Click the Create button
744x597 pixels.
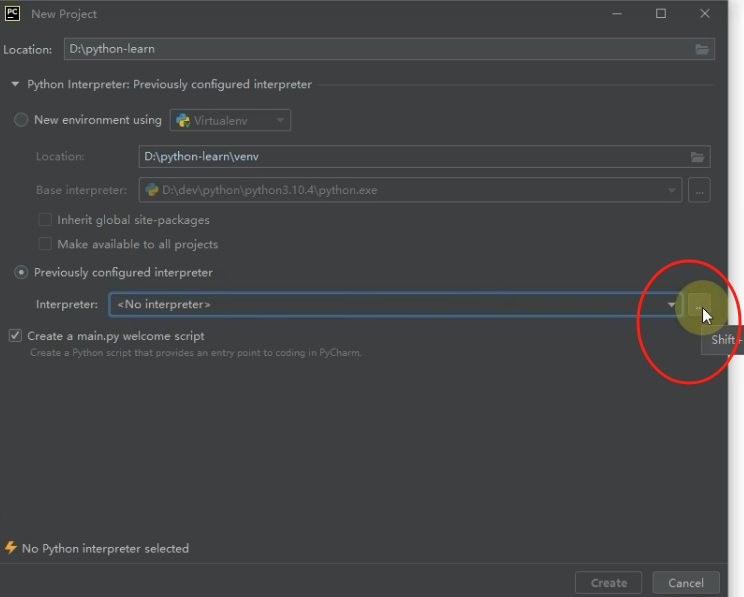(x=608, y=583)
